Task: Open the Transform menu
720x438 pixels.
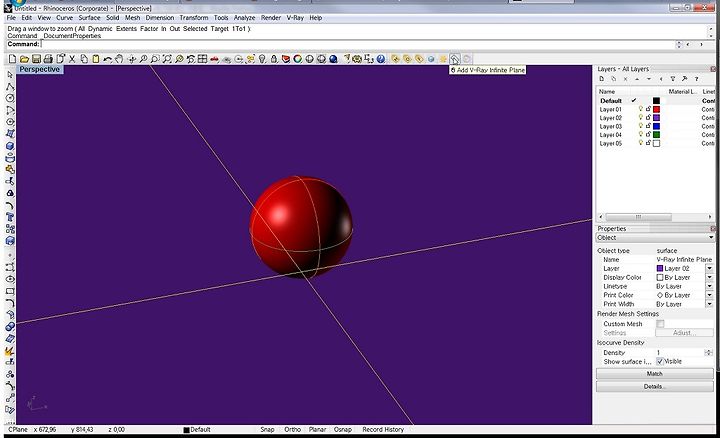Action: (193, 17)
